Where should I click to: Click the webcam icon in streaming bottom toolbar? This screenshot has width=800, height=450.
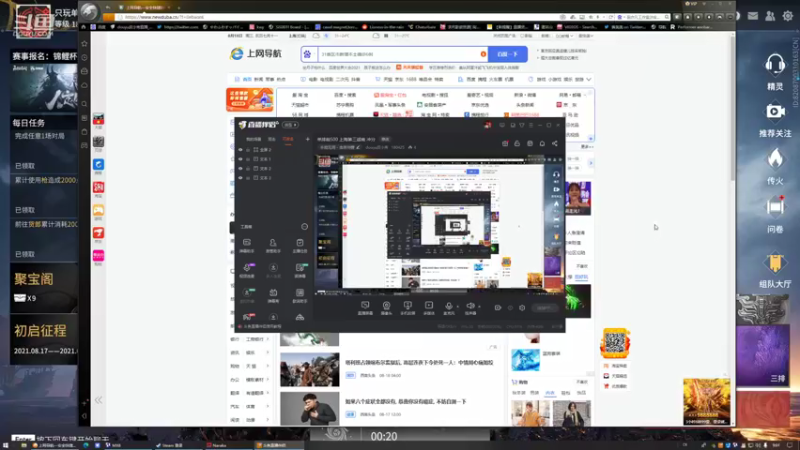386,305
